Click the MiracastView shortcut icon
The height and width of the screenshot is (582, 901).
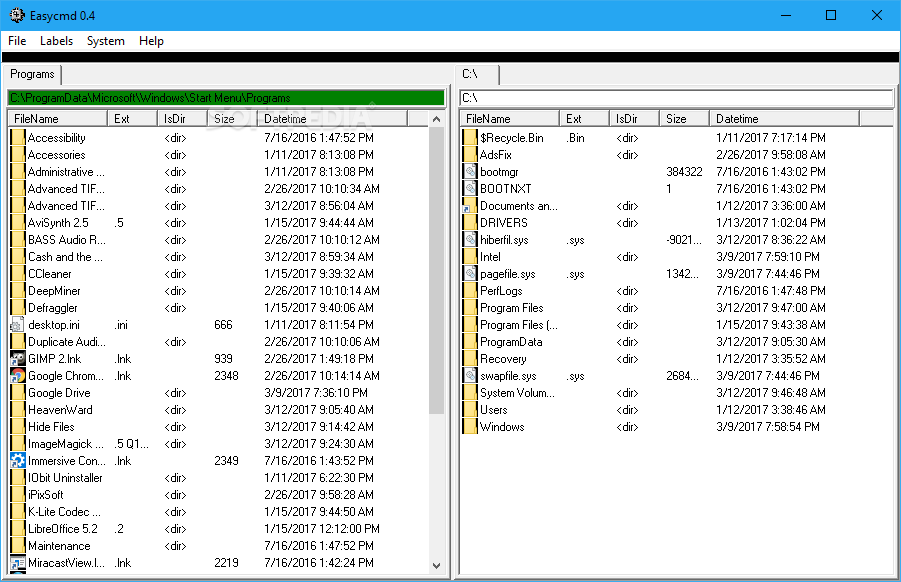click(18, 563)
